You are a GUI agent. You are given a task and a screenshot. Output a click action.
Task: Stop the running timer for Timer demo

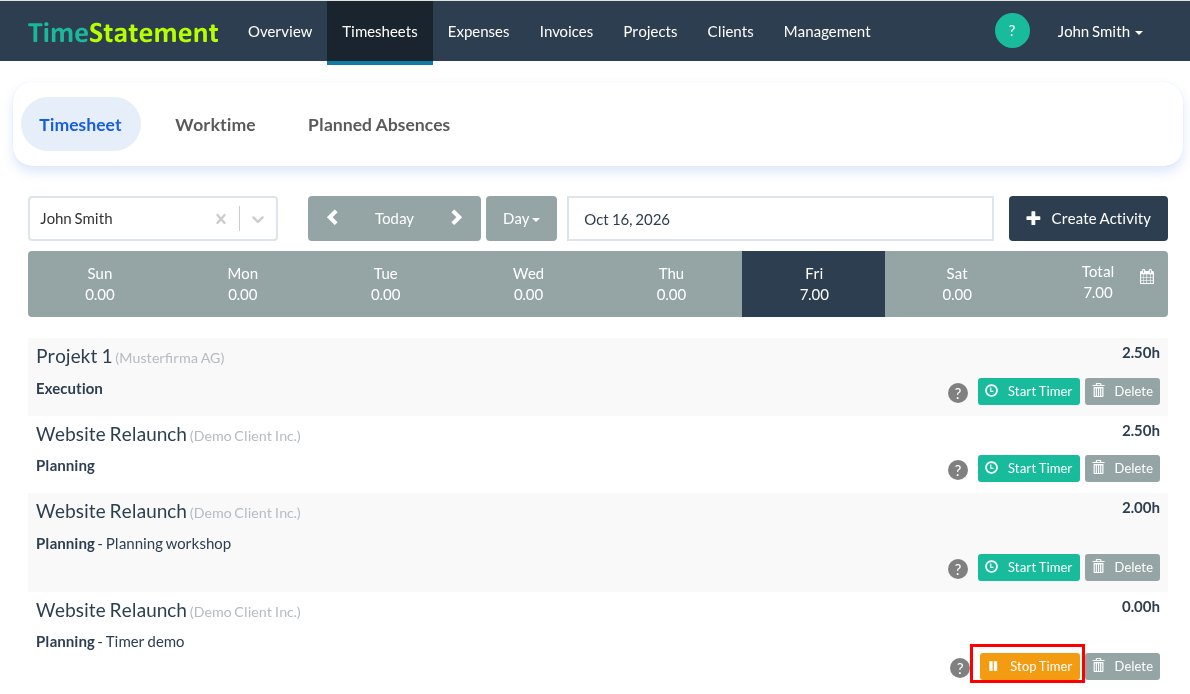(1030, 666)
